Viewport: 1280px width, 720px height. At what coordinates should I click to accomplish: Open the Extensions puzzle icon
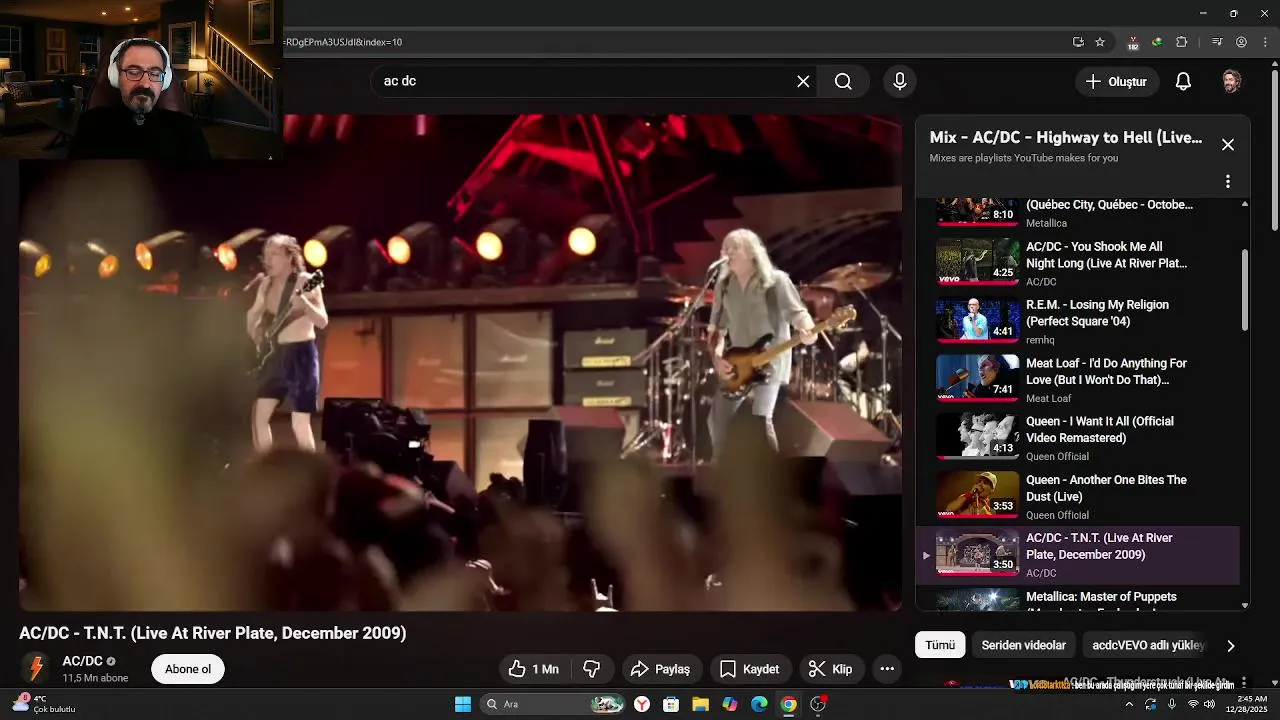[1181, 42]
